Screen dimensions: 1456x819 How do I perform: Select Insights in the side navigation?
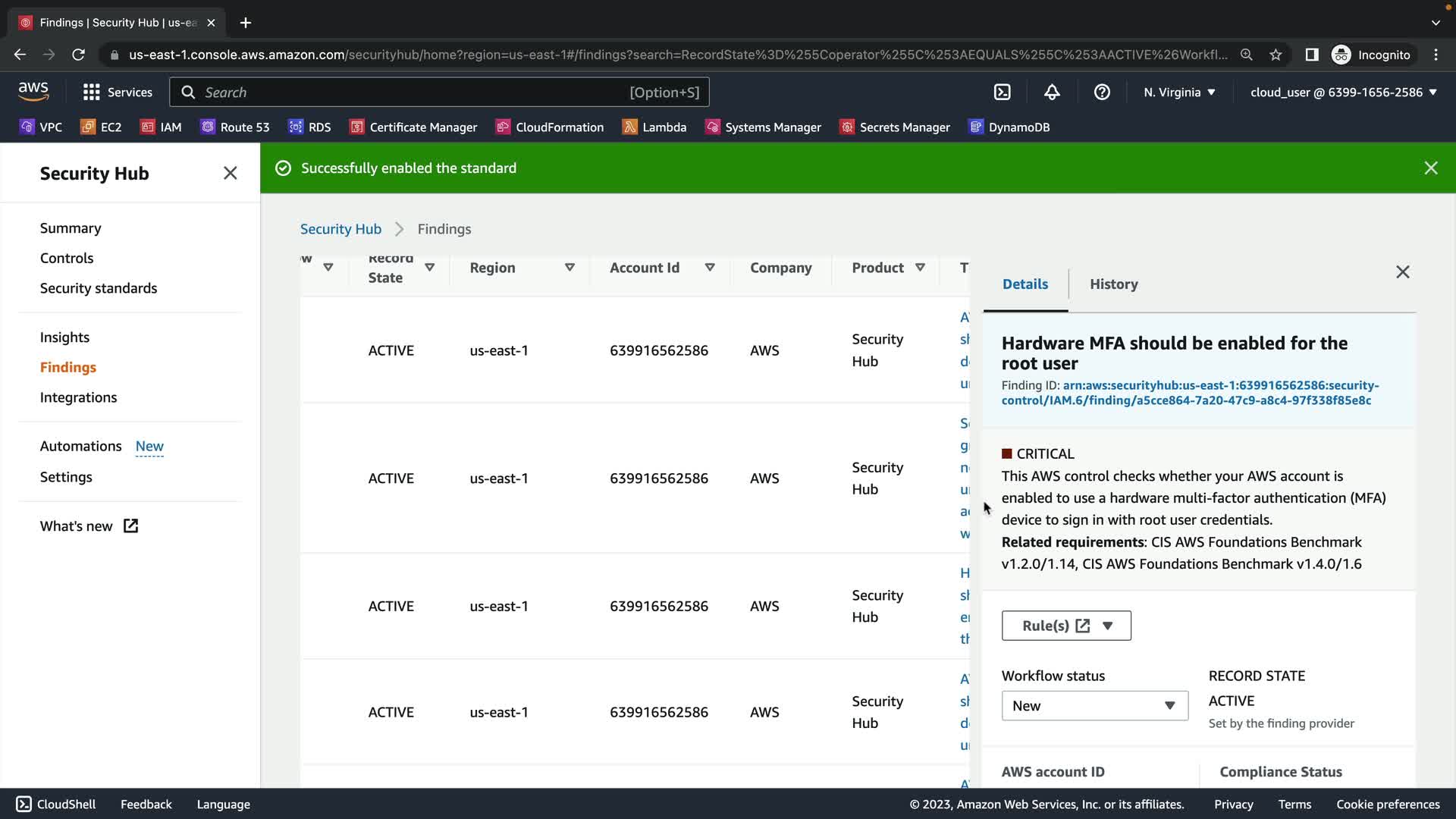coord(64,337)
